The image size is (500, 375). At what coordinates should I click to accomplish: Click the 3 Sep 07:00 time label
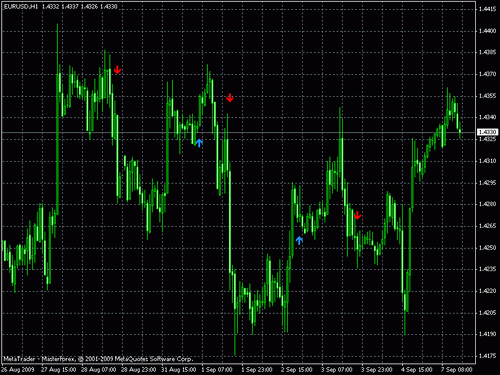click(x=337, y=369)
